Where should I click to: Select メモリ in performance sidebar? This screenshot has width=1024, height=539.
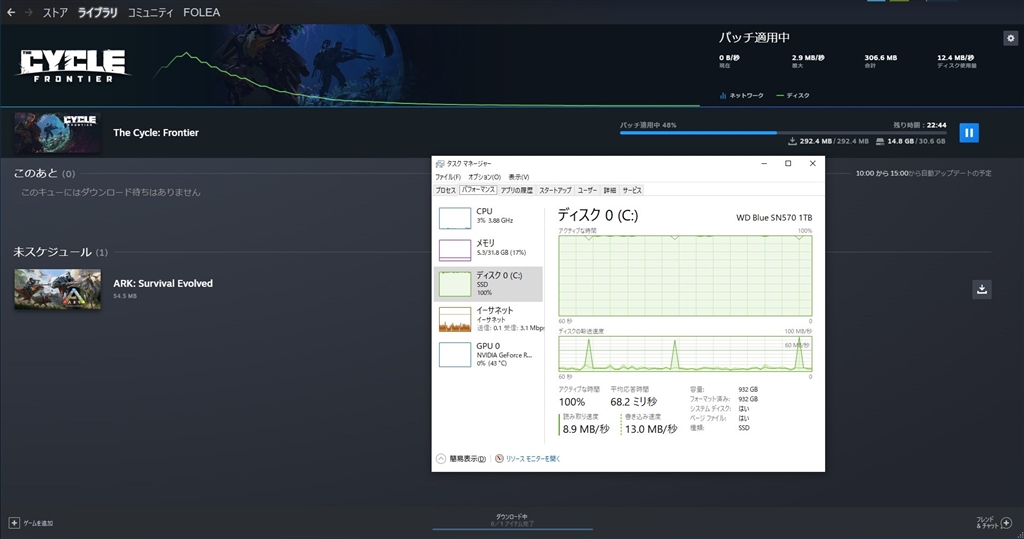pyautogui.click(x=488, y=249)
